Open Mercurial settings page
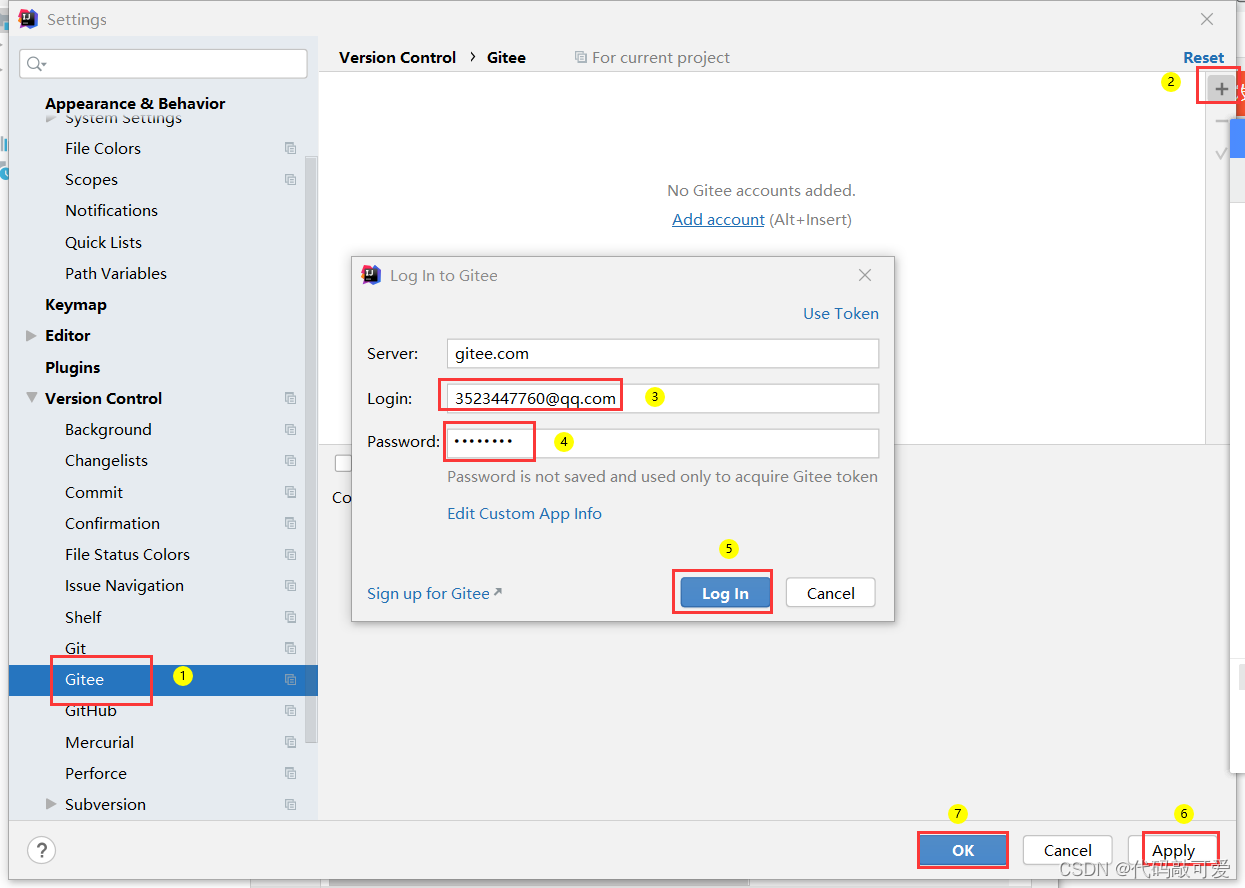1245x888 pixels. point(100,742)
